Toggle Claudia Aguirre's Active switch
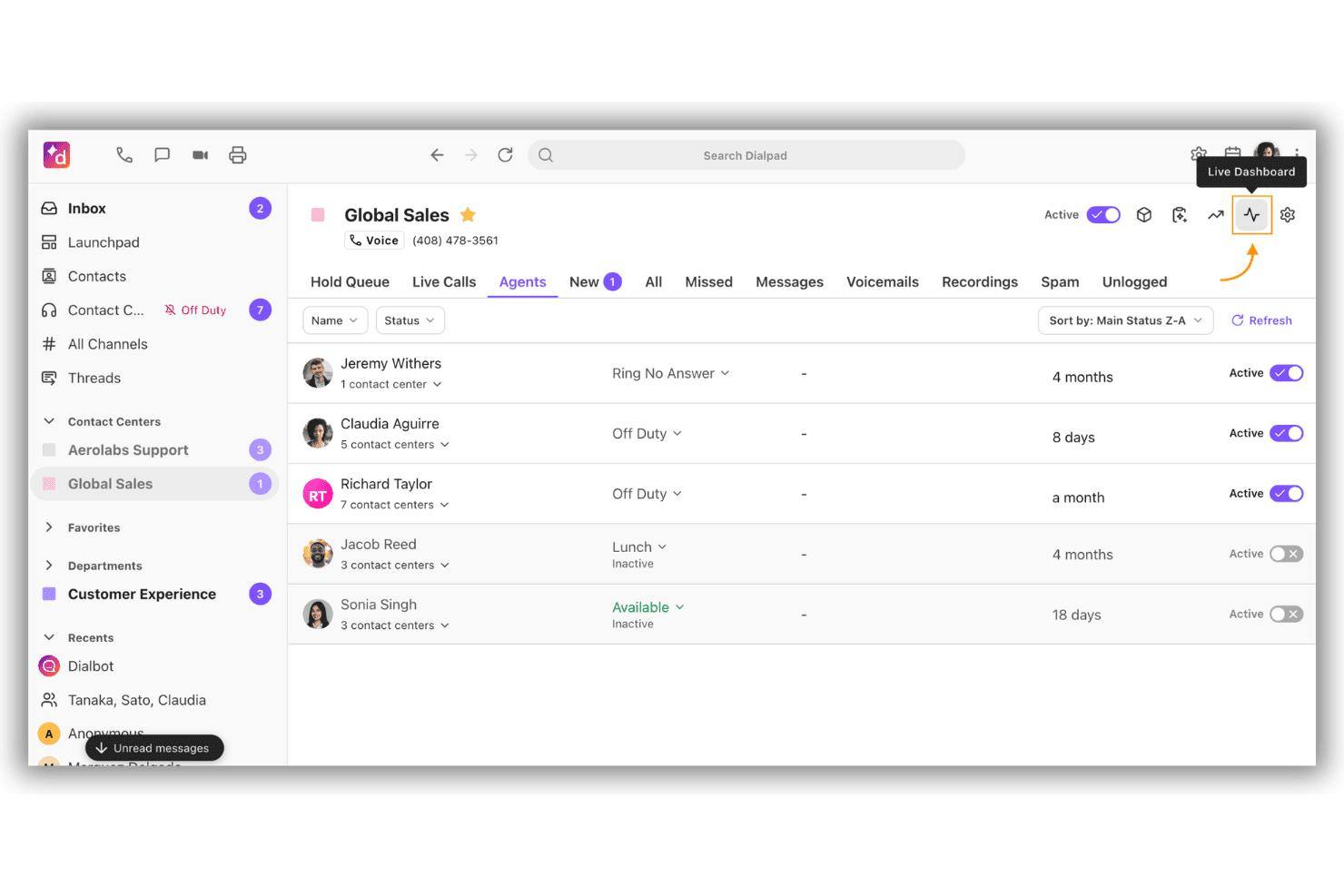 pyautogui.click(x=1287, y=433)
